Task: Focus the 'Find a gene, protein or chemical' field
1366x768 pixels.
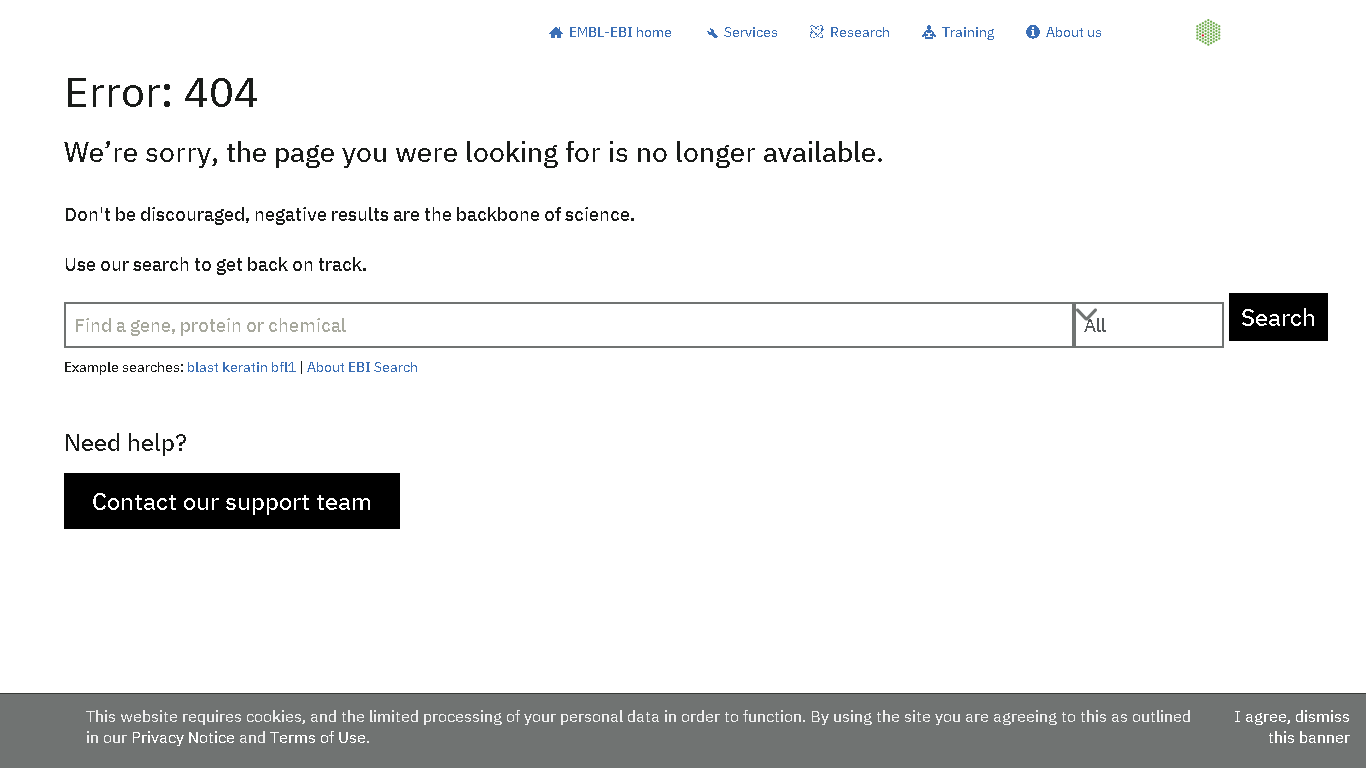Action: (x=568, y=325)
